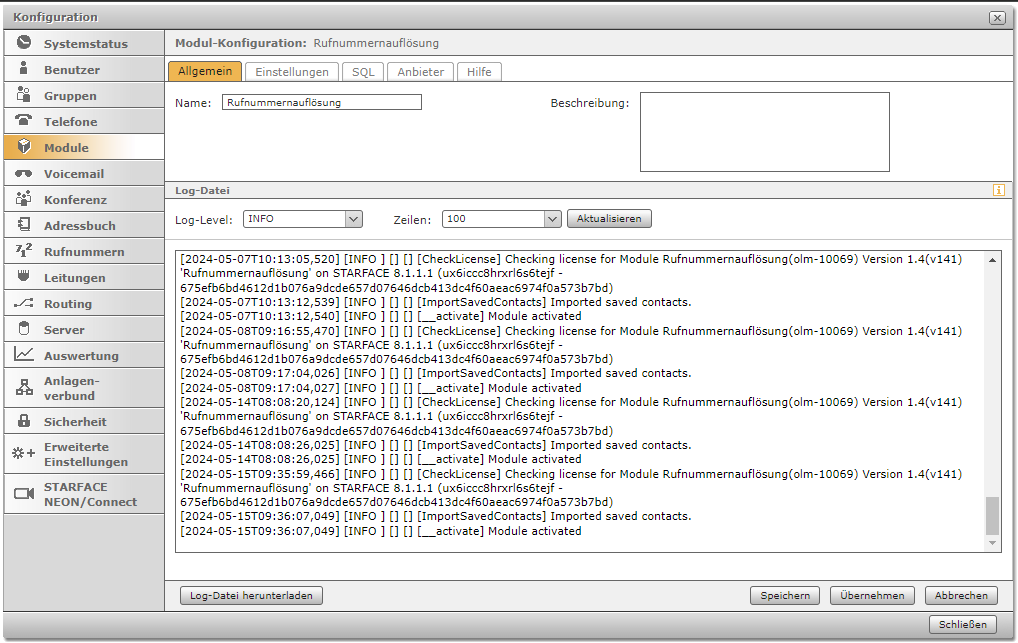Click the Voicemail tape icon

(x=24, y=173)
